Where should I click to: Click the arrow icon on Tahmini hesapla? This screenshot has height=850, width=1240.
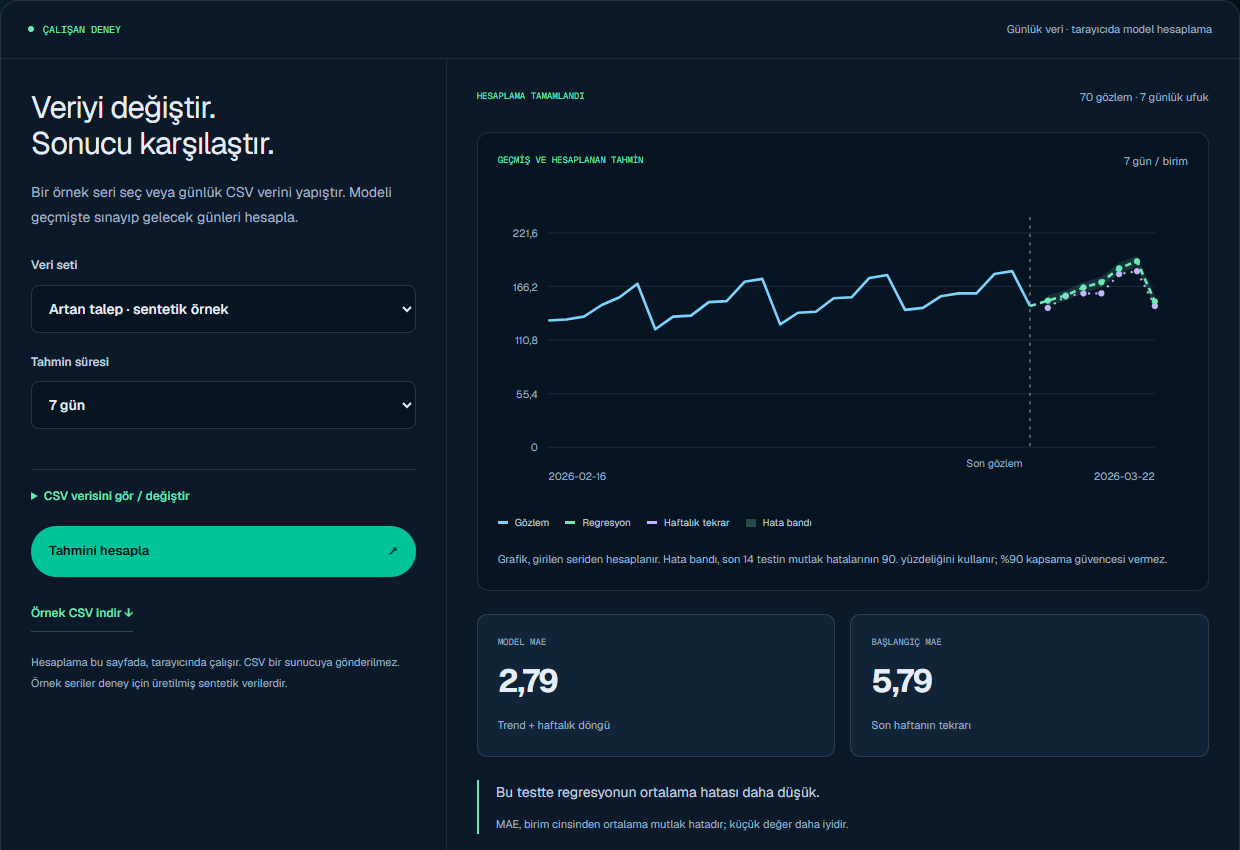click(x=393, y=551)
